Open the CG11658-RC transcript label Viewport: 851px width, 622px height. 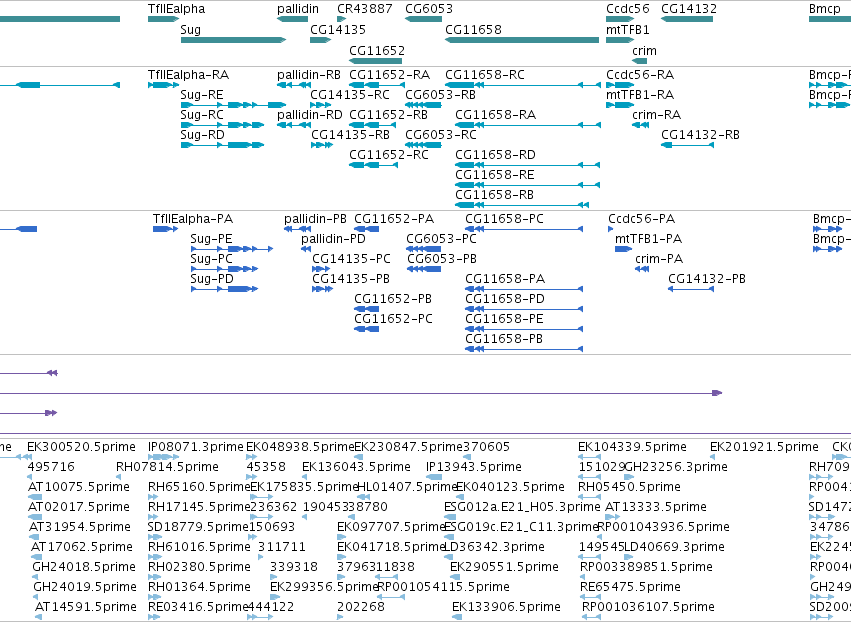coord(485,74)
